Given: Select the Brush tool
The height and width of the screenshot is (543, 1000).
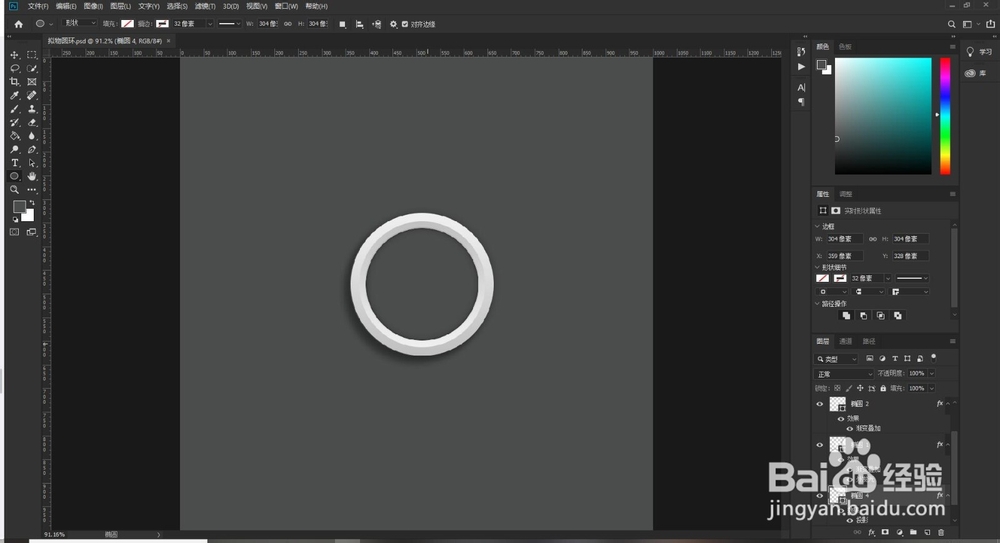Looking at the screenshot, I should click(15, 109).
